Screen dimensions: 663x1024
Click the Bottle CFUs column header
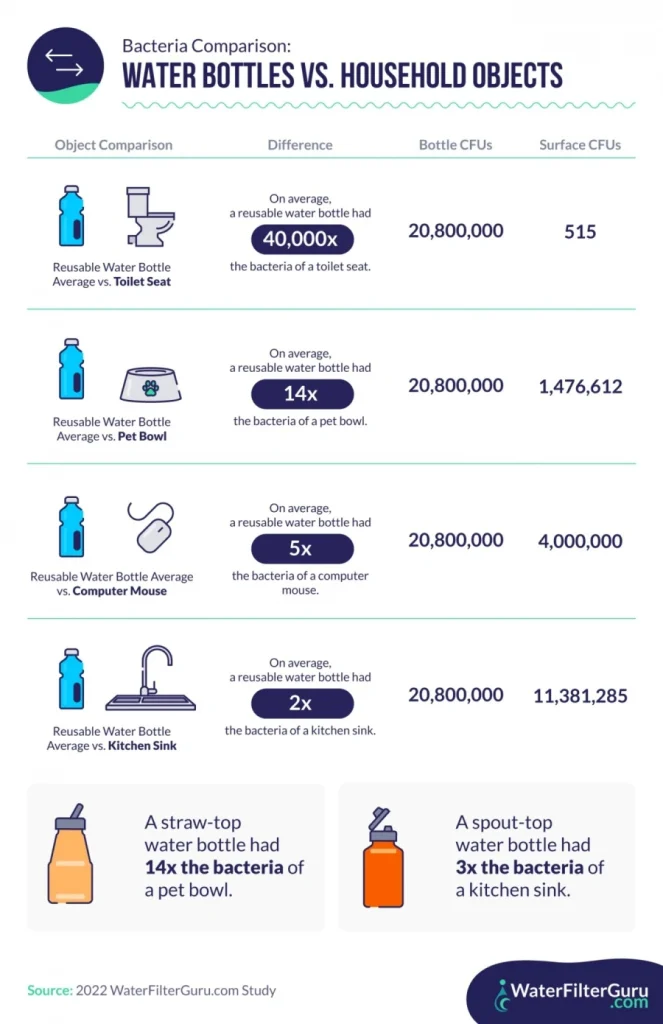[x=456, y=145]
